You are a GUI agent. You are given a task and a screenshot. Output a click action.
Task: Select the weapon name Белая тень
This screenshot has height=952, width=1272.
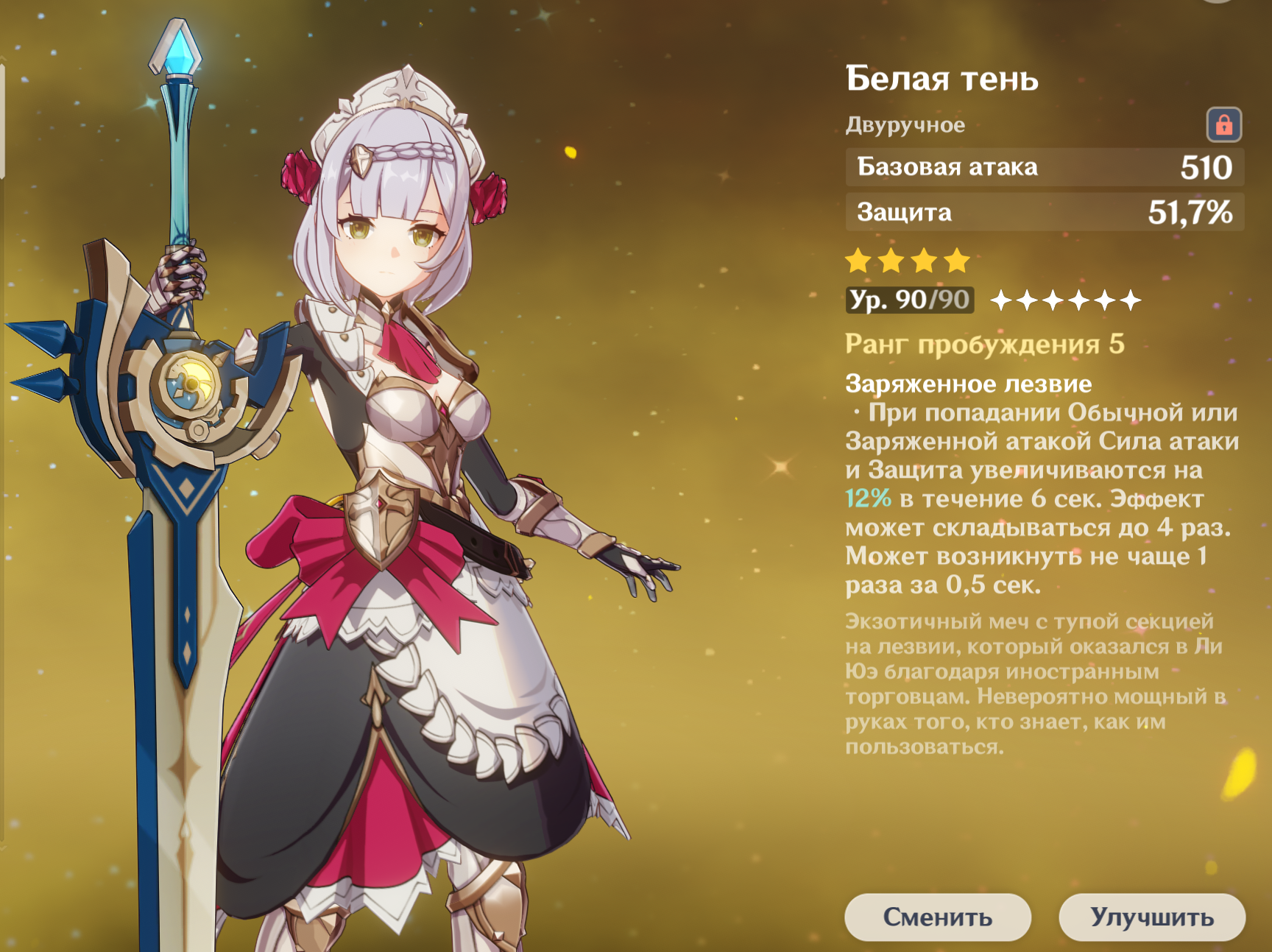pos(941,78)
